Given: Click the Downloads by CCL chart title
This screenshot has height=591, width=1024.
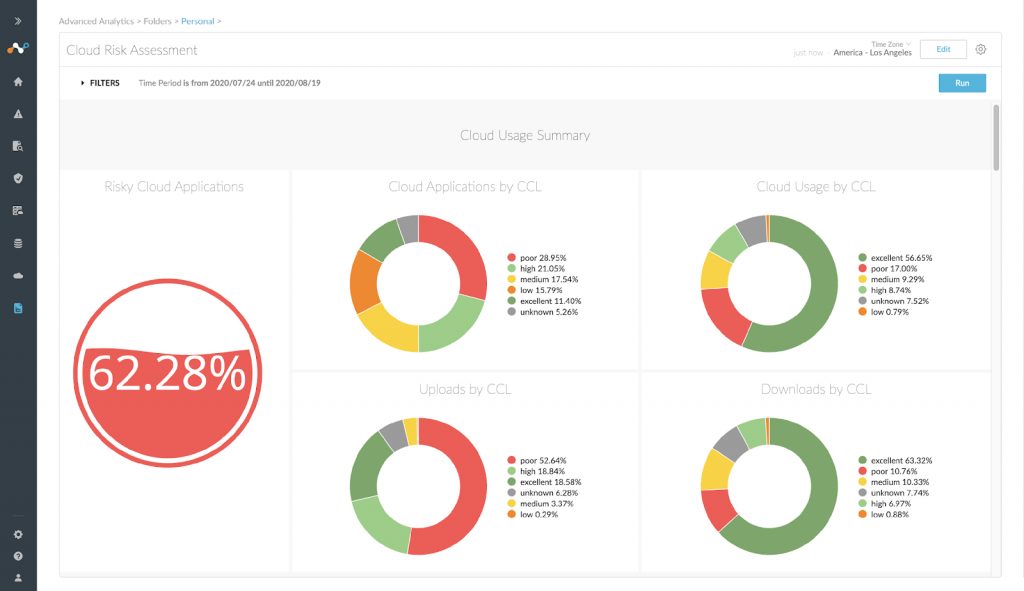Looking at the screenshot, I should [816, 389].
